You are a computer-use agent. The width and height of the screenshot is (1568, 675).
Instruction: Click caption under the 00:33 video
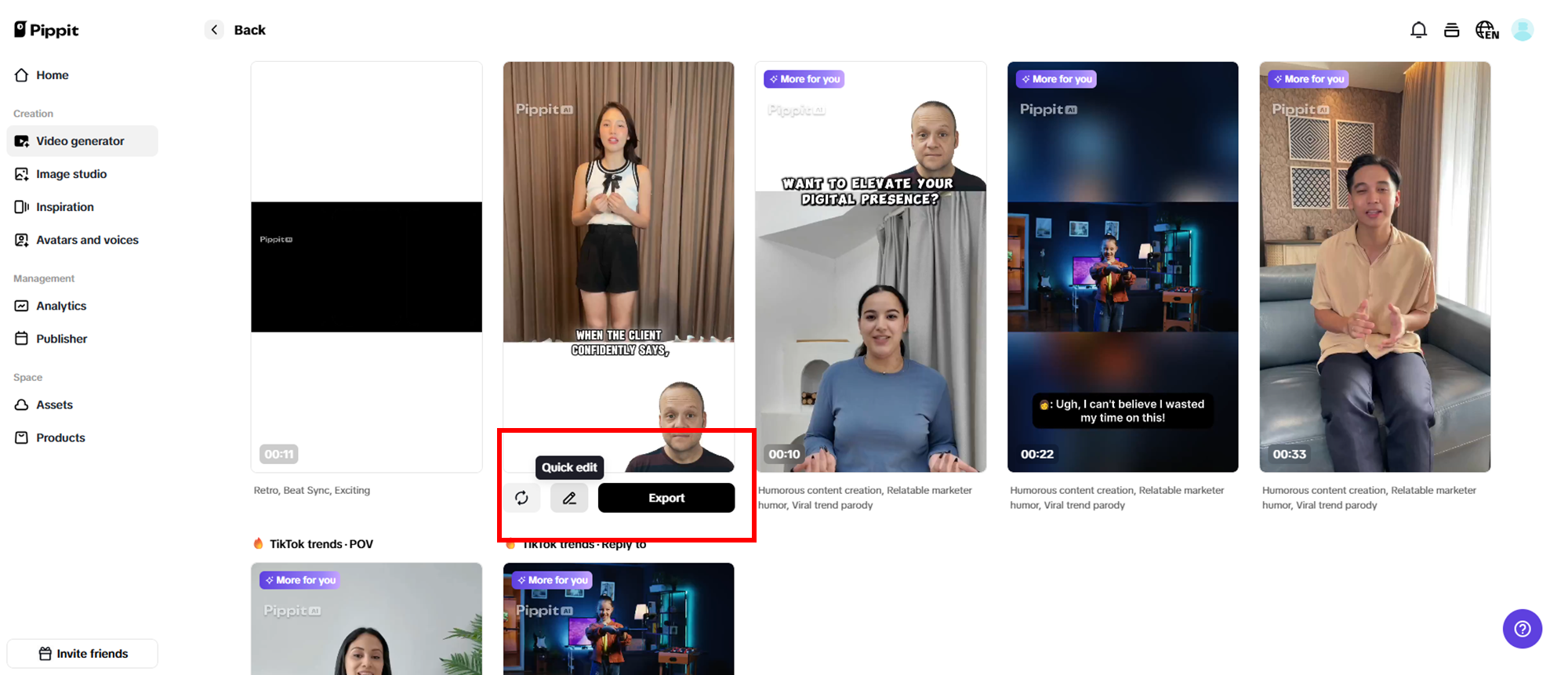click(1369, 498)
